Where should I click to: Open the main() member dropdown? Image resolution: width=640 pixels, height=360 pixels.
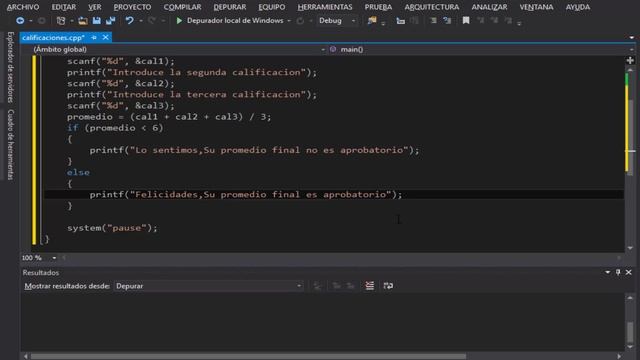(x=481, y=49)
